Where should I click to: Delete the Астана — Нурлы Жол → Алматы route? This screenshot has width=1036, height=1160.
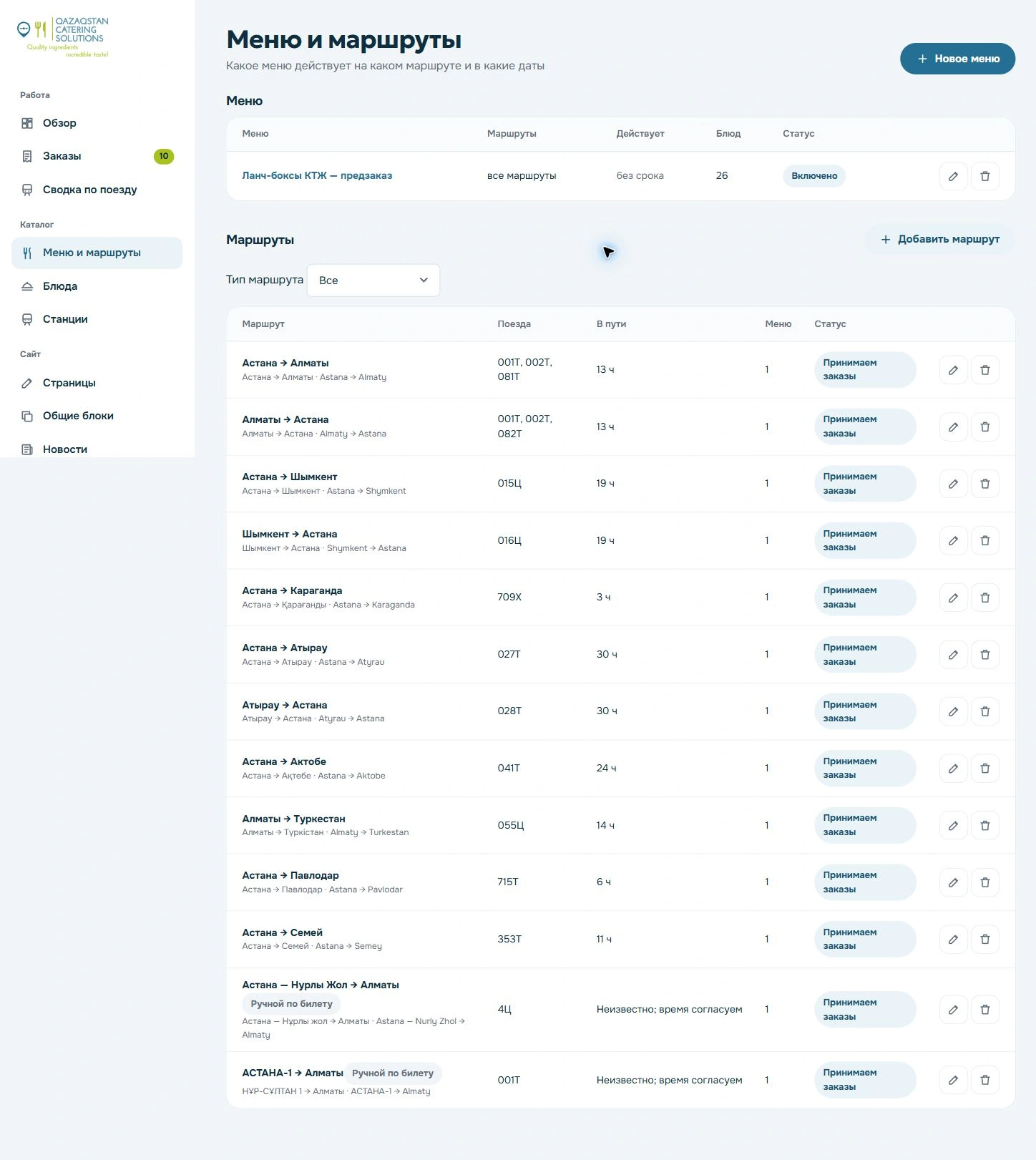(985, 1010)
